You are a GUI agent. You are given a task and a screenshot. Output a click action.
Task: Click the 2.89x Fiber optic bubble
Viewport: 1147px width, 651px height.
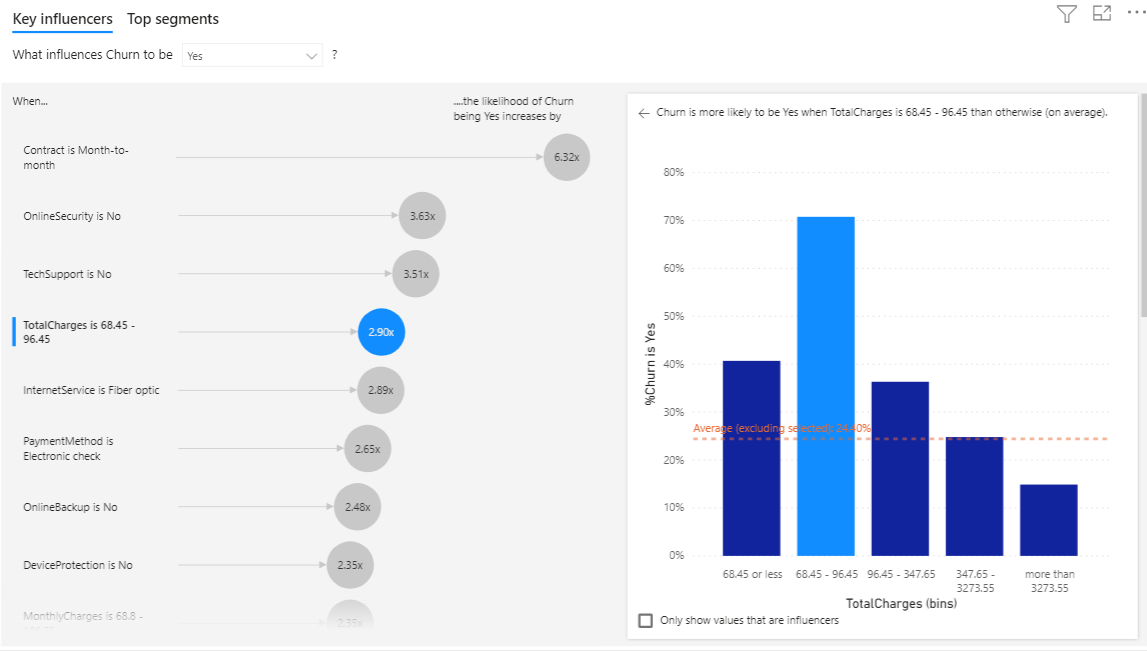(380, 390)
